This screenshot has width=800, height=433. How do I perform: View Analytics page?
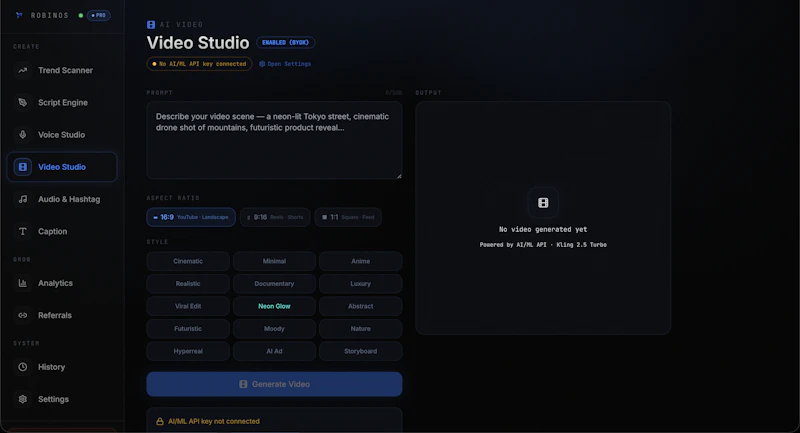click(x=62, y=283)
